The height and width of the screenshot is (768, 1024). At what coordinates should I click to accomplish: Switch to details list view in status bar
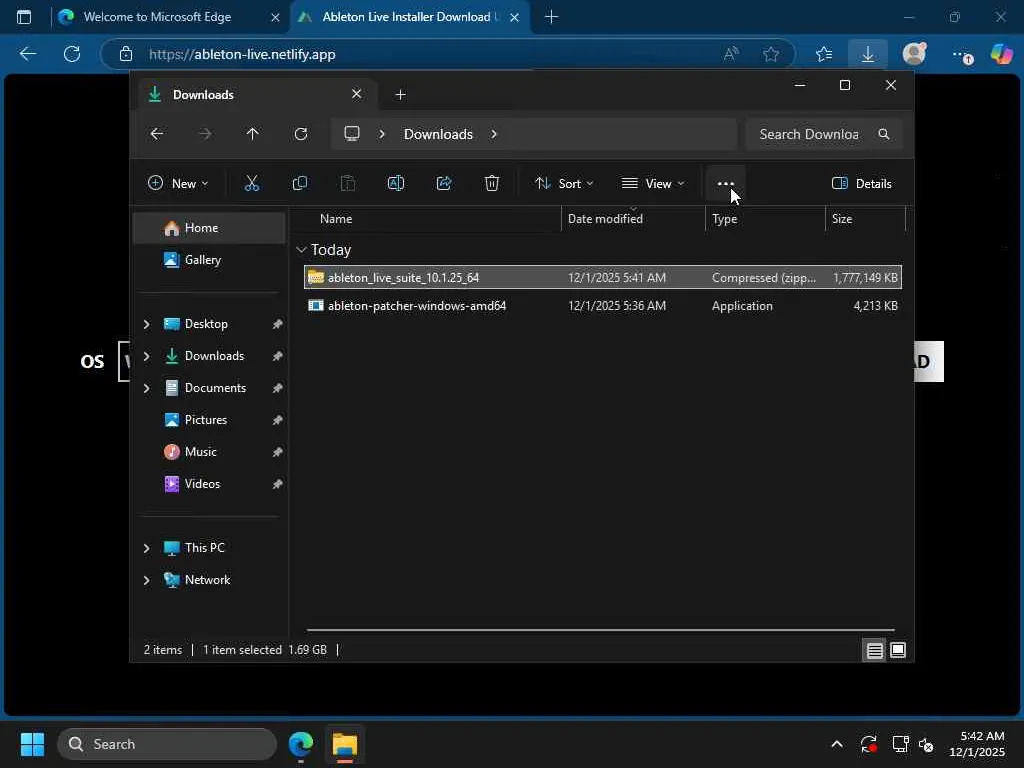(874, 650)
